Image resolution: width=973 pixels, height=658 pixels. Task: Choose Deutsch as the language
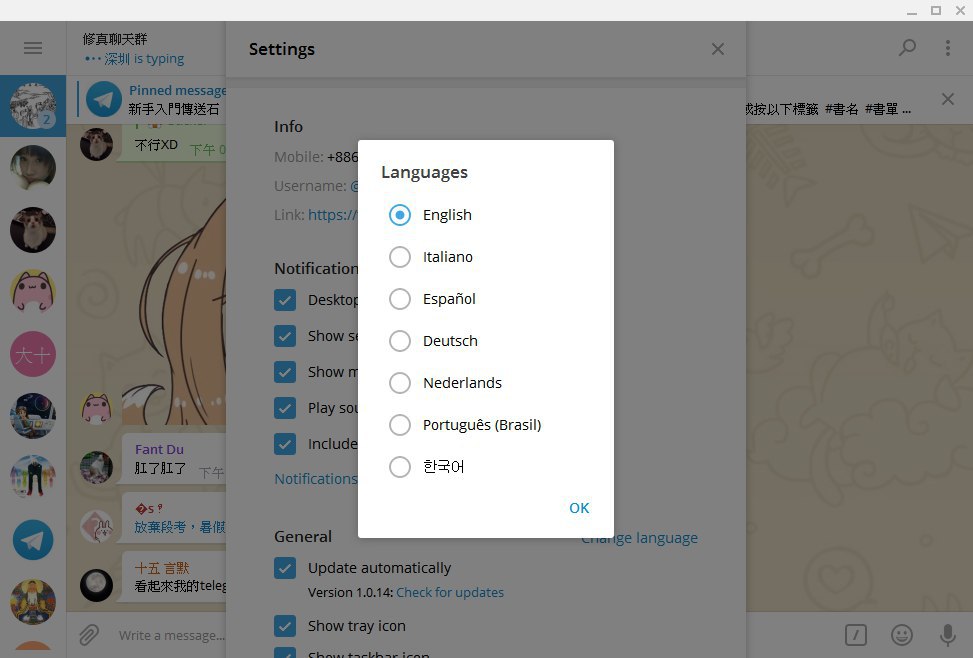pos(400,341)
